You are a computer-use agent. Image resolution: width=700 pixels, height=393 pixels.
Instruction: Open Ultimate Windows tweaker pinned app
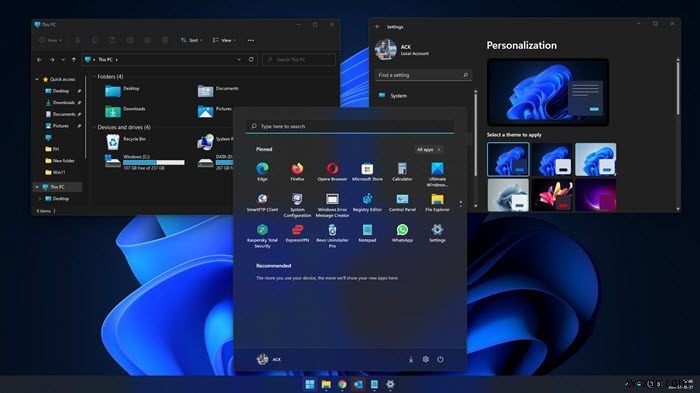tap(437, 174)
